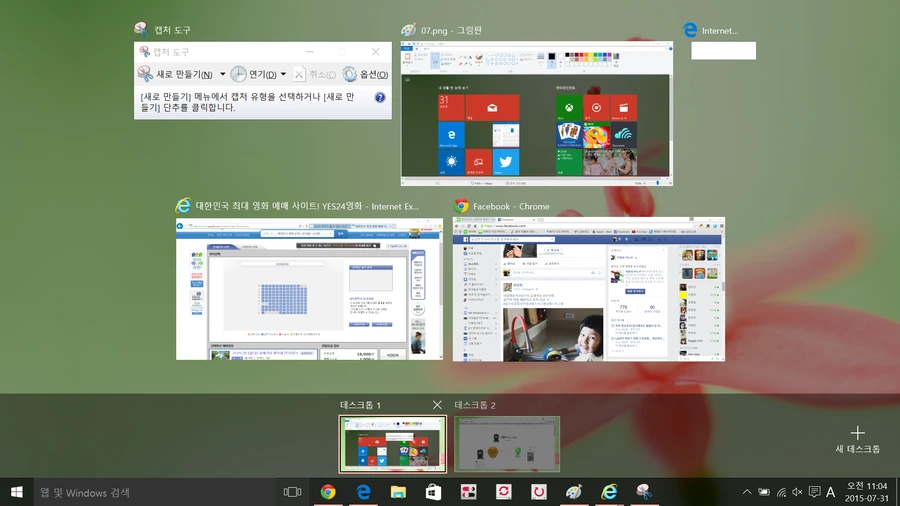The height and width of the screenshot is (506, 900).
Task: Open the Start menu Windows logo
Action: 17,492
